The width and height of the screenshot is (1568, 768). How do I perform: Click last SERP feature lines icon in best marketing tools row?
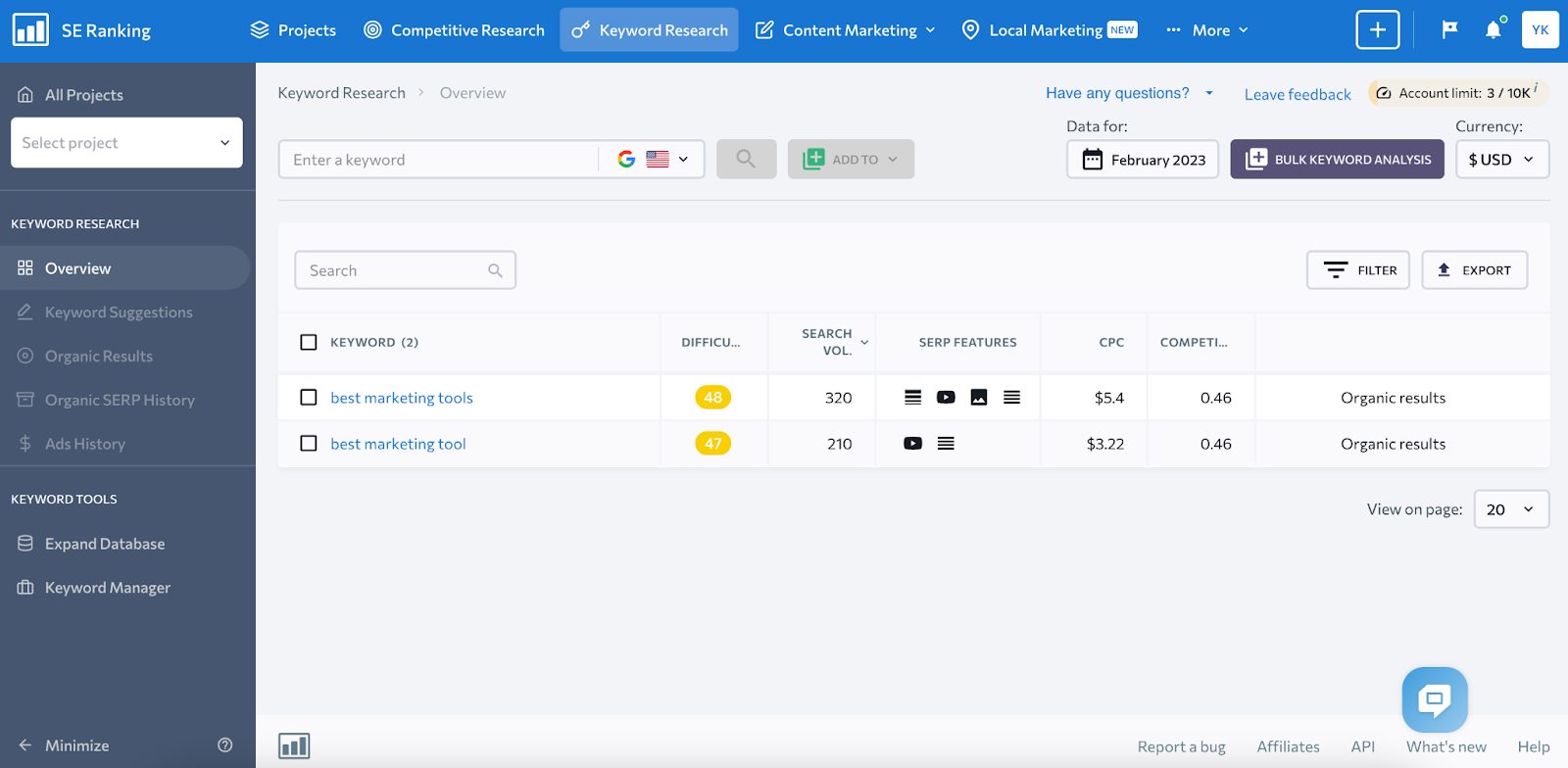(x=1011, y=397)
